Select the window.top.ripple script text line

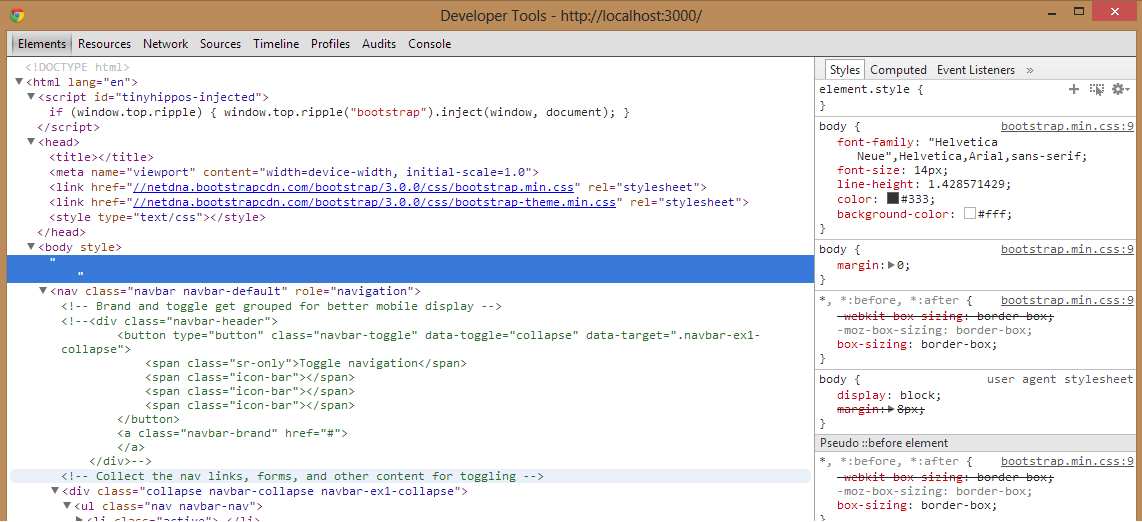pos(339,112)
